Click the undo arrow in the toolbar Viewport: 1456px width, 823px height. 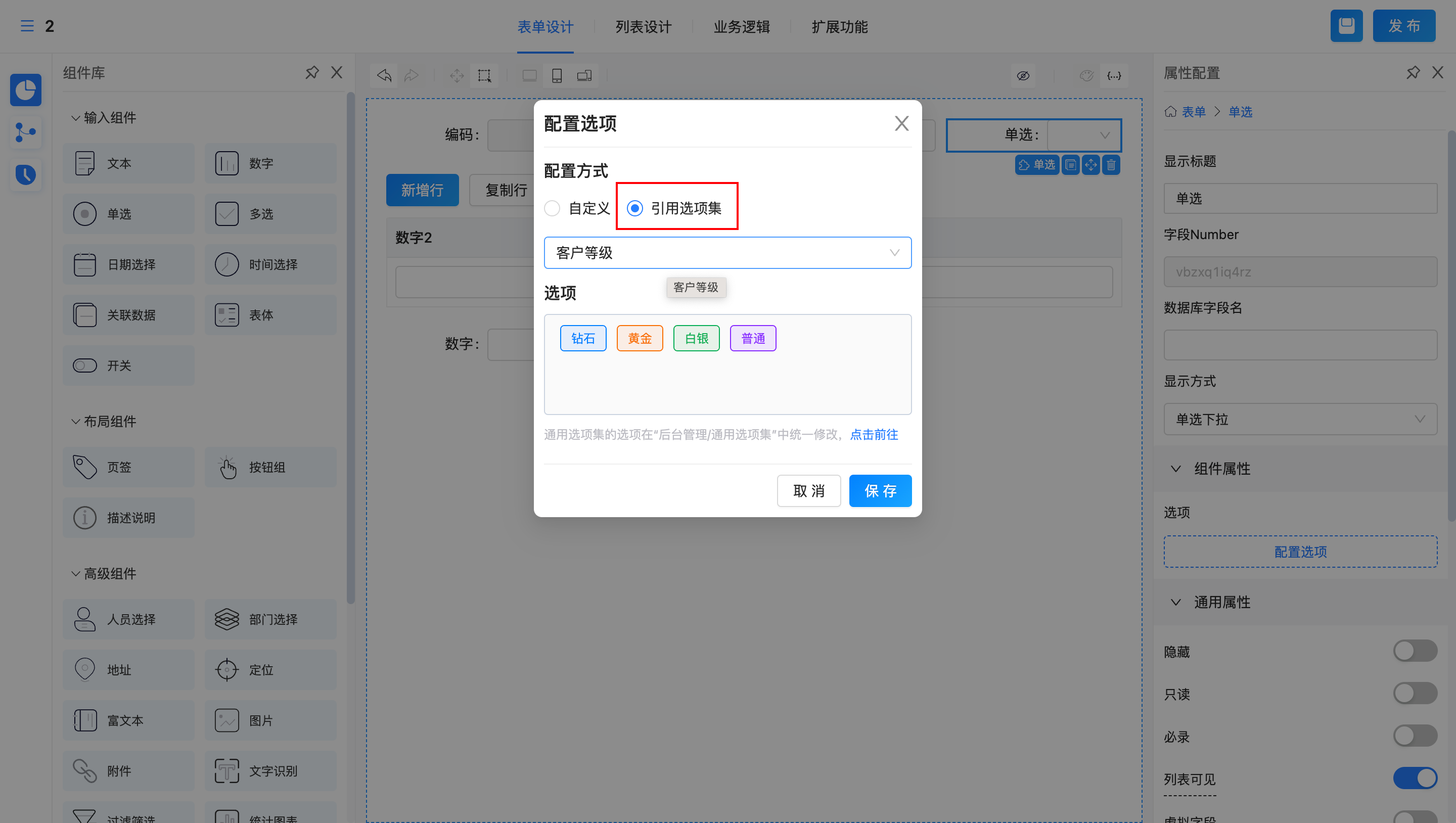pyautogui.click(x=384, y=75)
